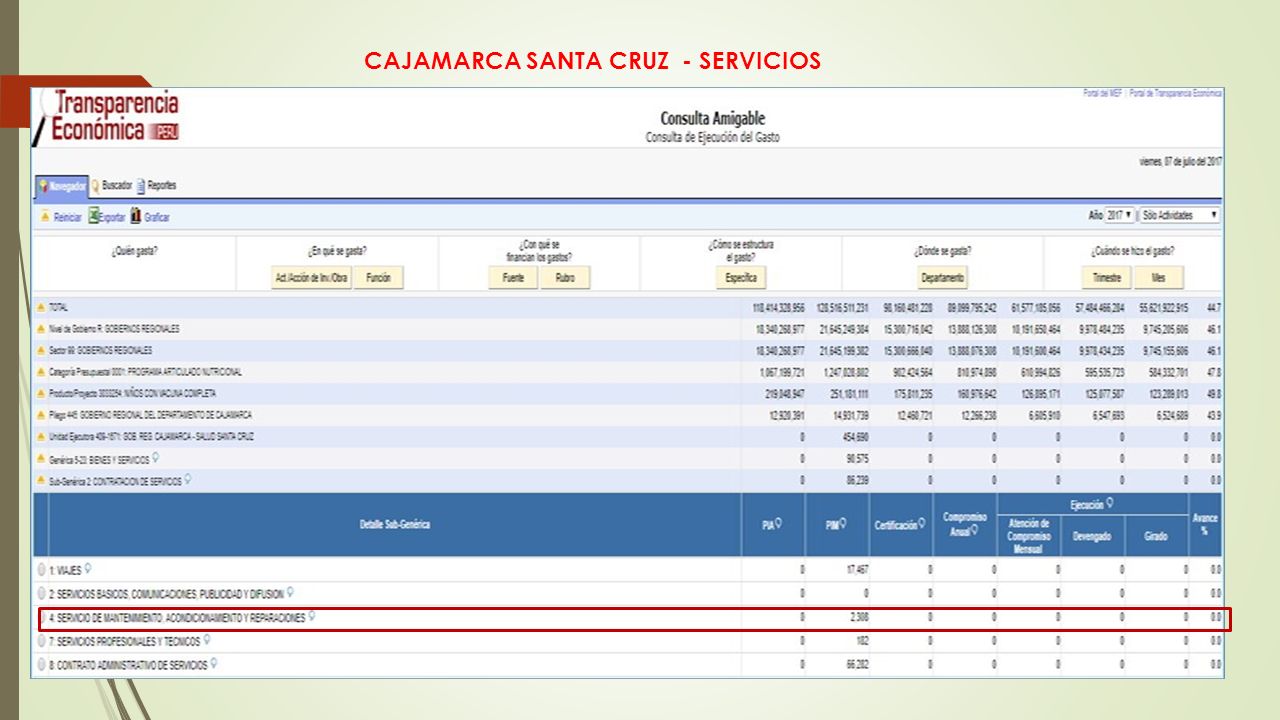Click Portal de Transparencia Económica link
Screen dimensions: 1280x720
(x=1176, y=93)
